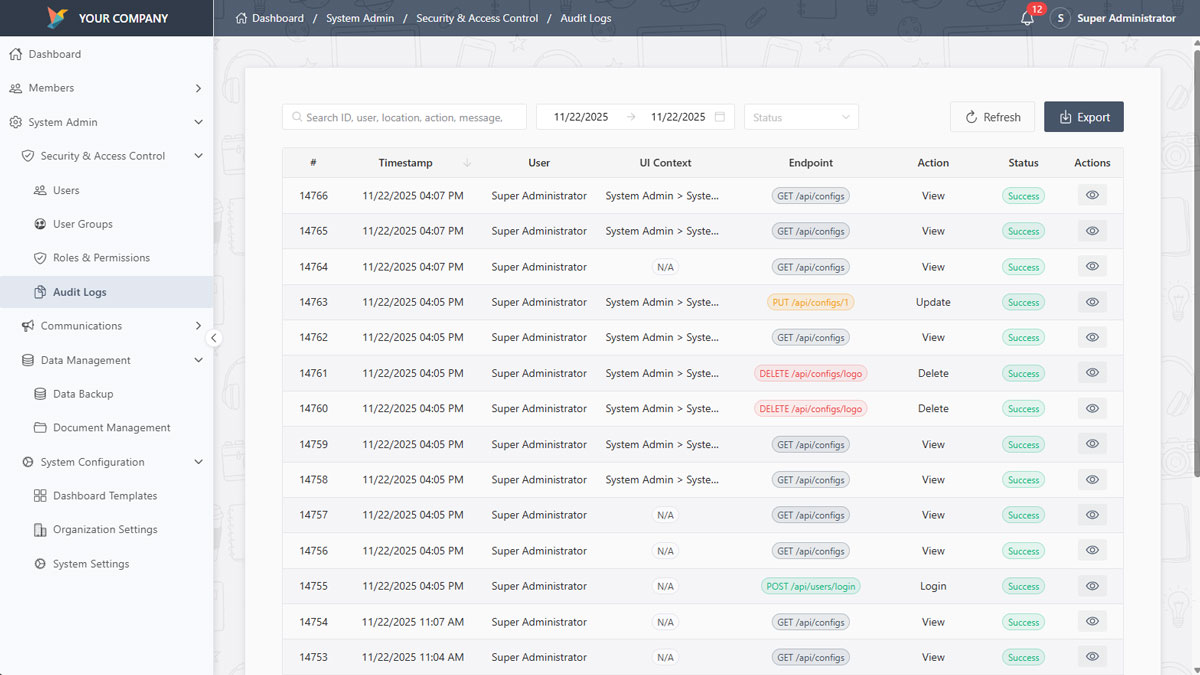This screenshot has height=675, width=1200.
Task: Open System Settings page
Action: (107, 564)
